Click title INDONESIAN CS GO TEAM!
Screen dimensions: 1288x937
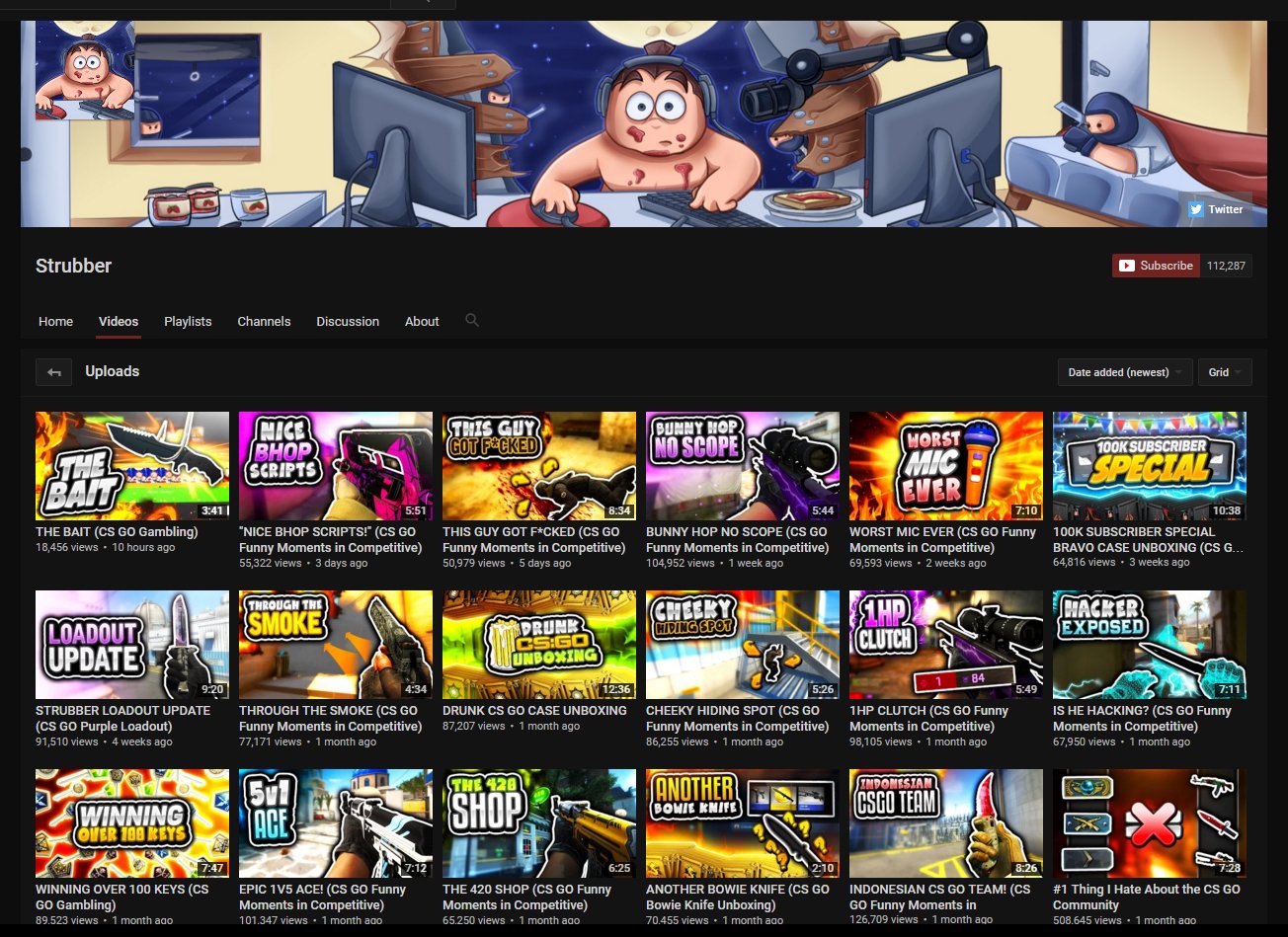(940, 898)
